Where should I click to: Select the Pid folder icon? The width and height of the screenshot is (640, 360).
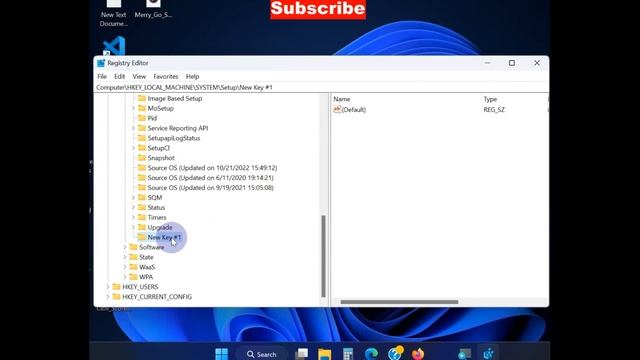(142, 118)
